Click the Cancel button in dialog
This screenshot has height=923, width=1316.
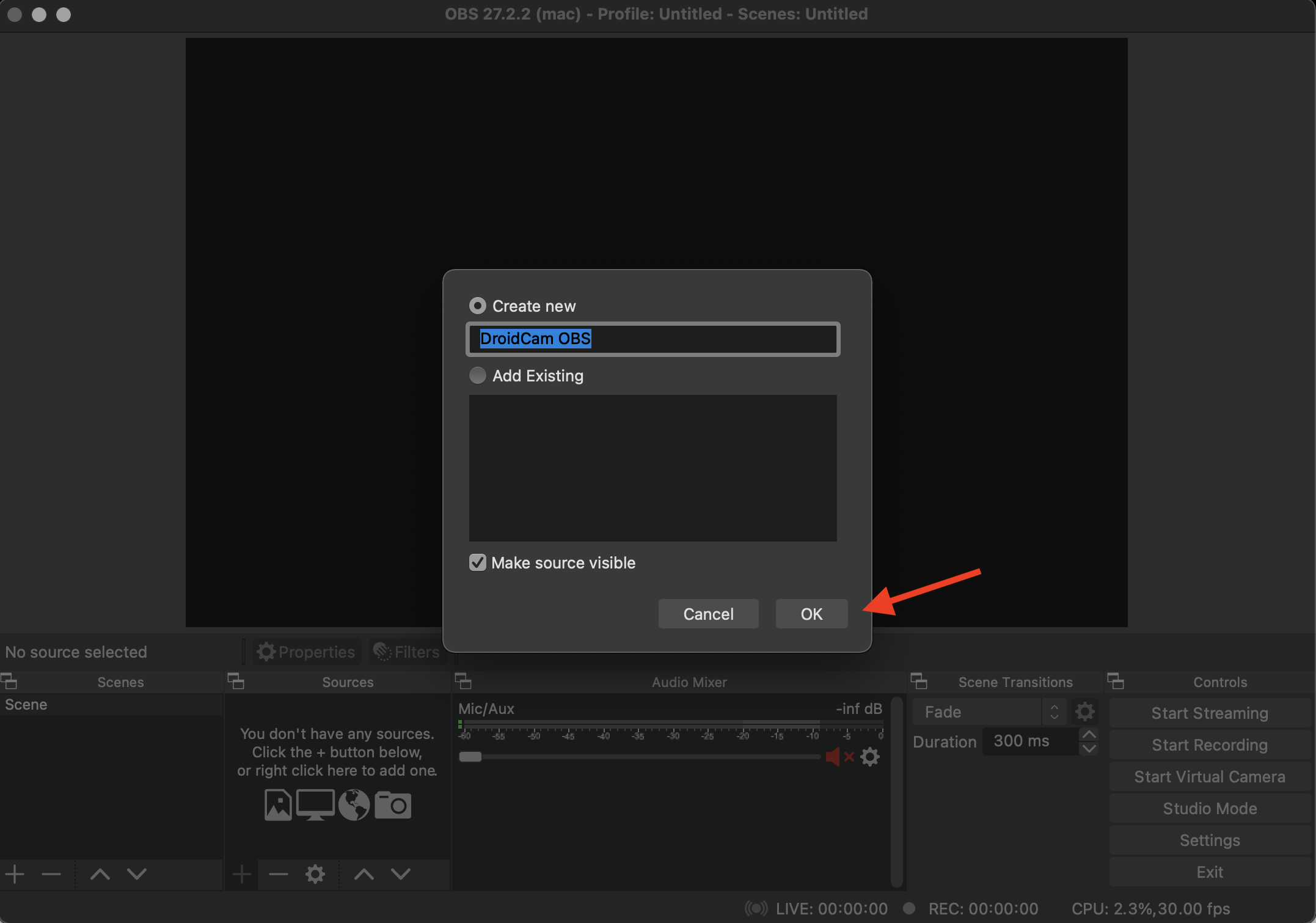(x=708, y=614)
